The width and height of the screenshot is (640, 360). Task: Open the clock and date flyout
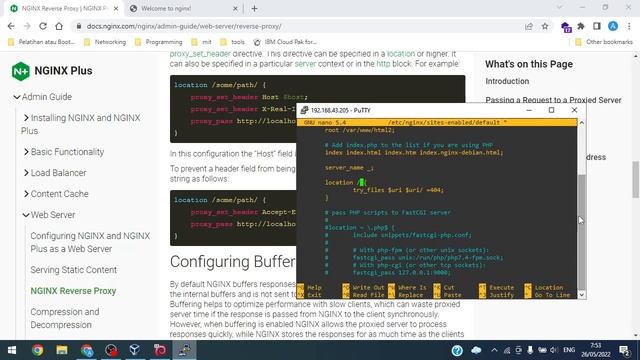tap(596, 350)
